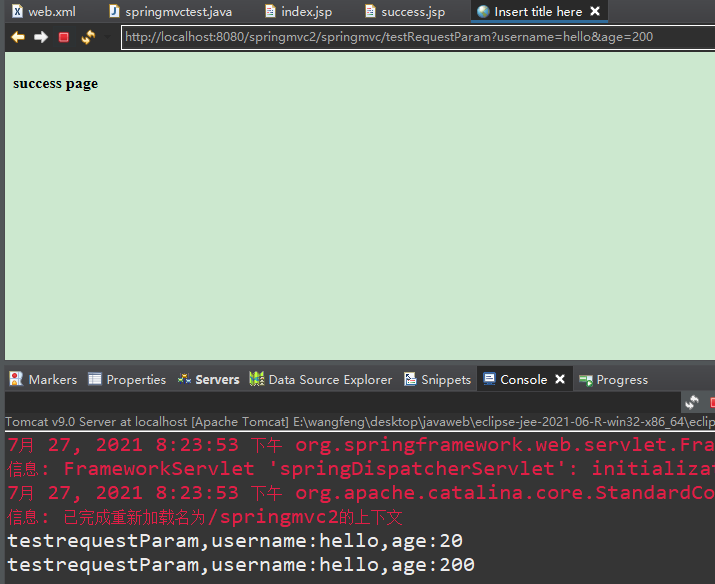Viewport: 715px width, 584px height.
Task: Click console line ending with age:20
Action: tap(235, 541)
